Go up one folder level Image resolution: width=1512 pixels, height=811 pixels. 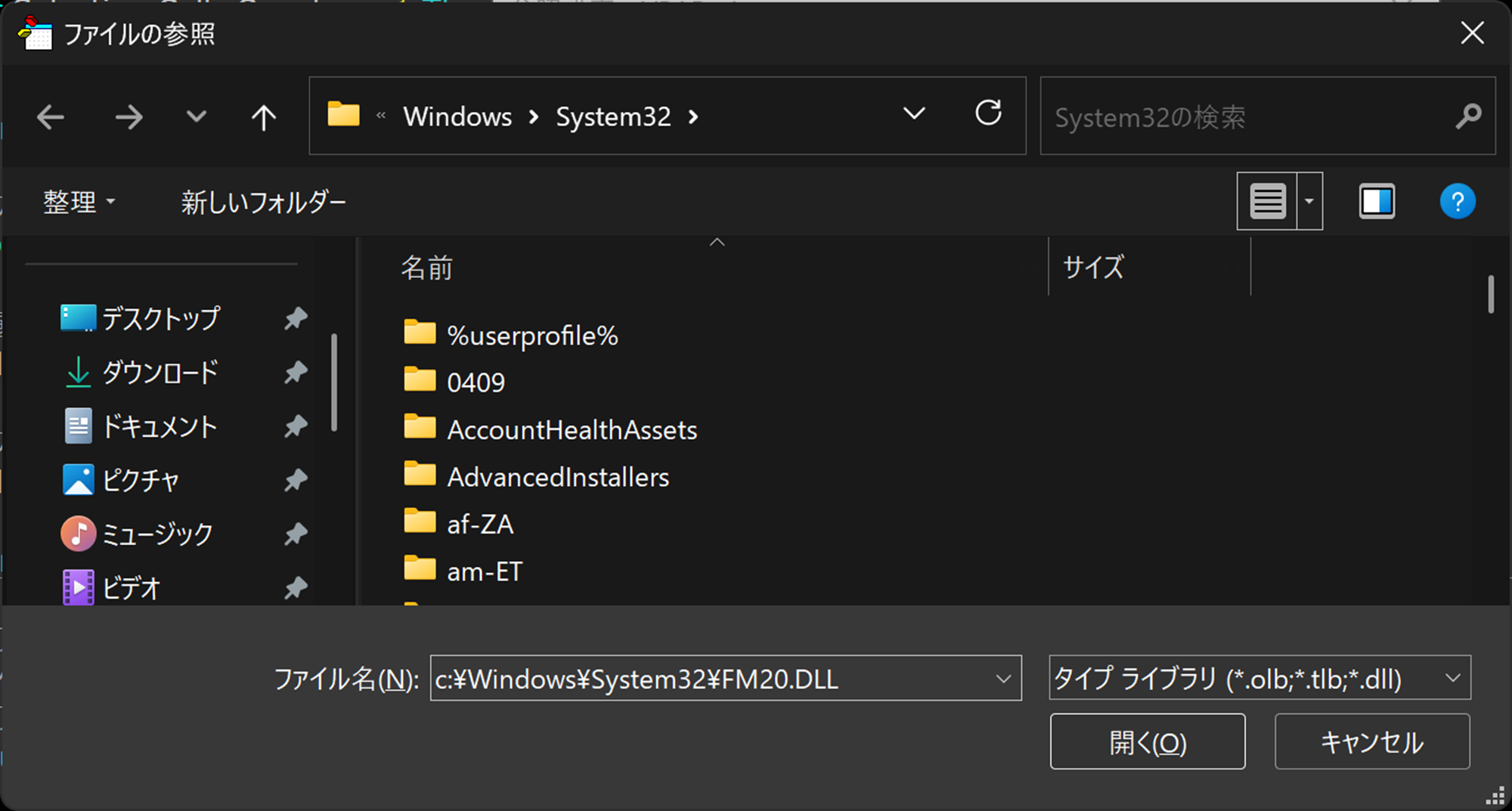click(263, 117)
